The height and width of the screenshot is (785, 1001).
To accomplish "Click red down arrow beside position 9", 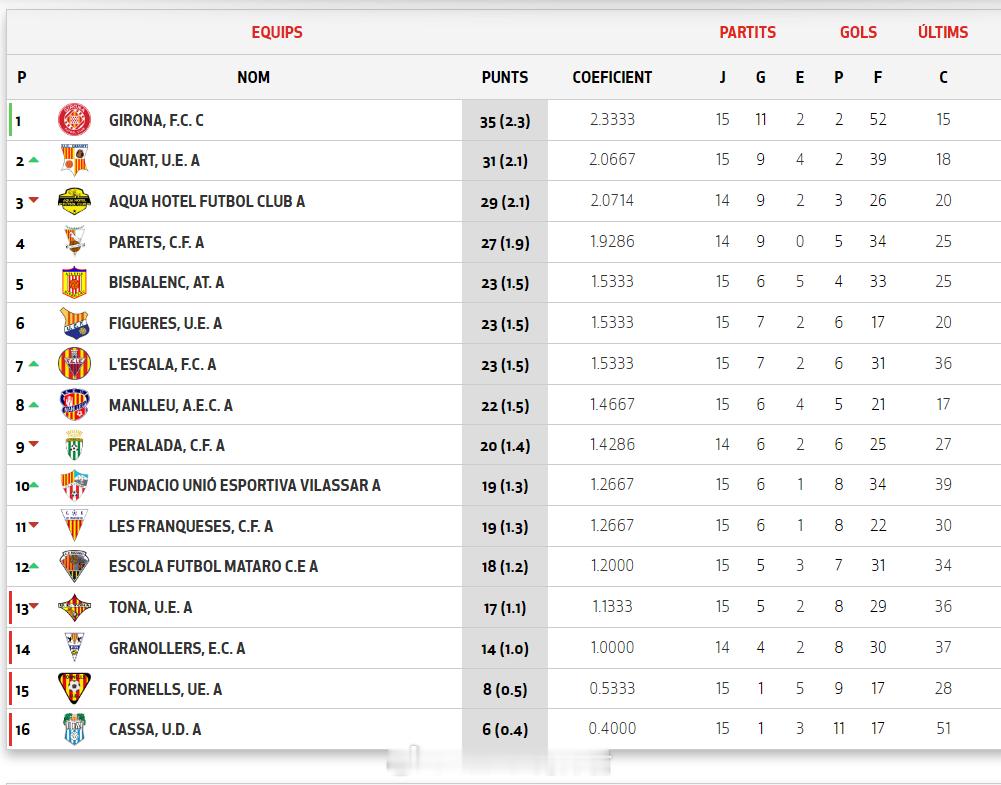I will (x=34, y=444).
